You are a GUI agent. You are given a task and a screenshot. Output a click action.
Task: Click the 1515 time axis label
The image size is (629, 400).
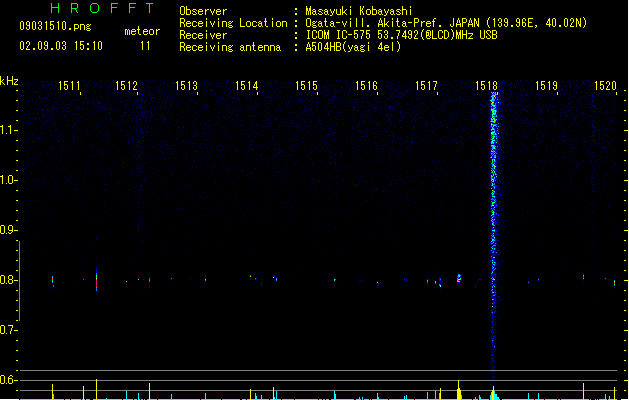[x=306, y=85]
